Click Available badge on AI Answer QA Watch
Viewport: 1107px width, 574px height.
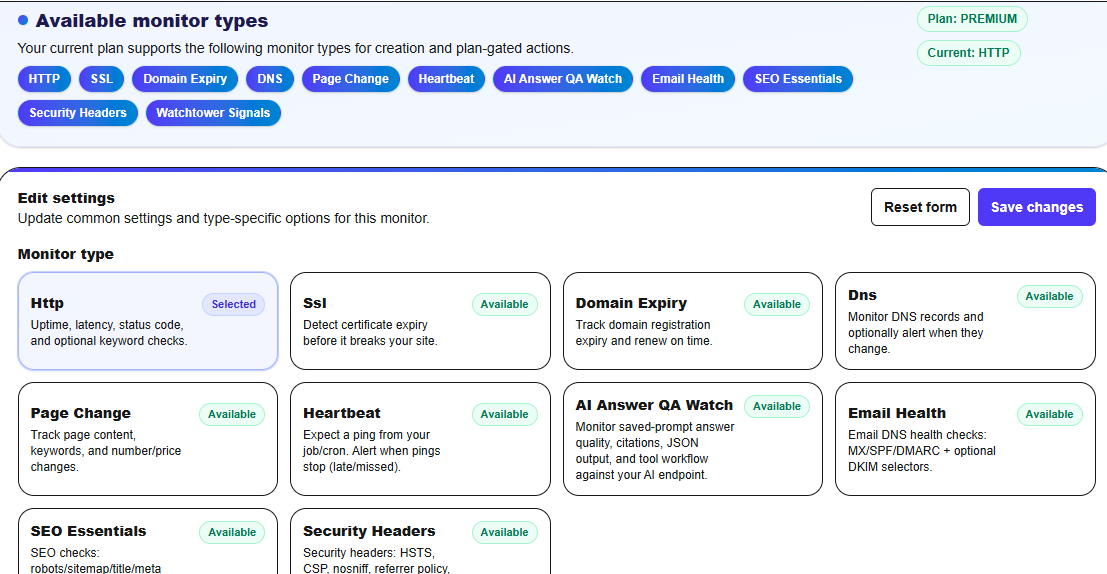777,407
